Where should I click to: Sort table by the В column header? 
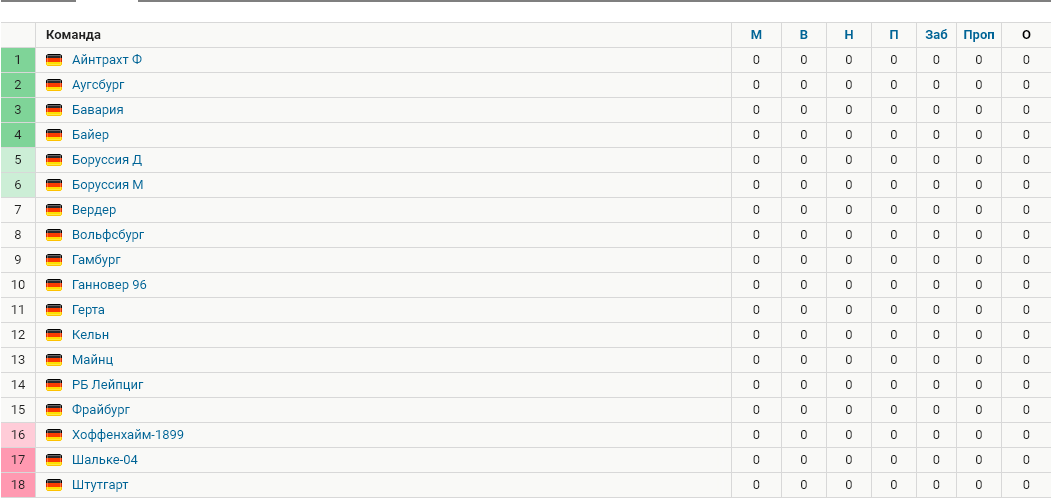click(x=803, y=35)
